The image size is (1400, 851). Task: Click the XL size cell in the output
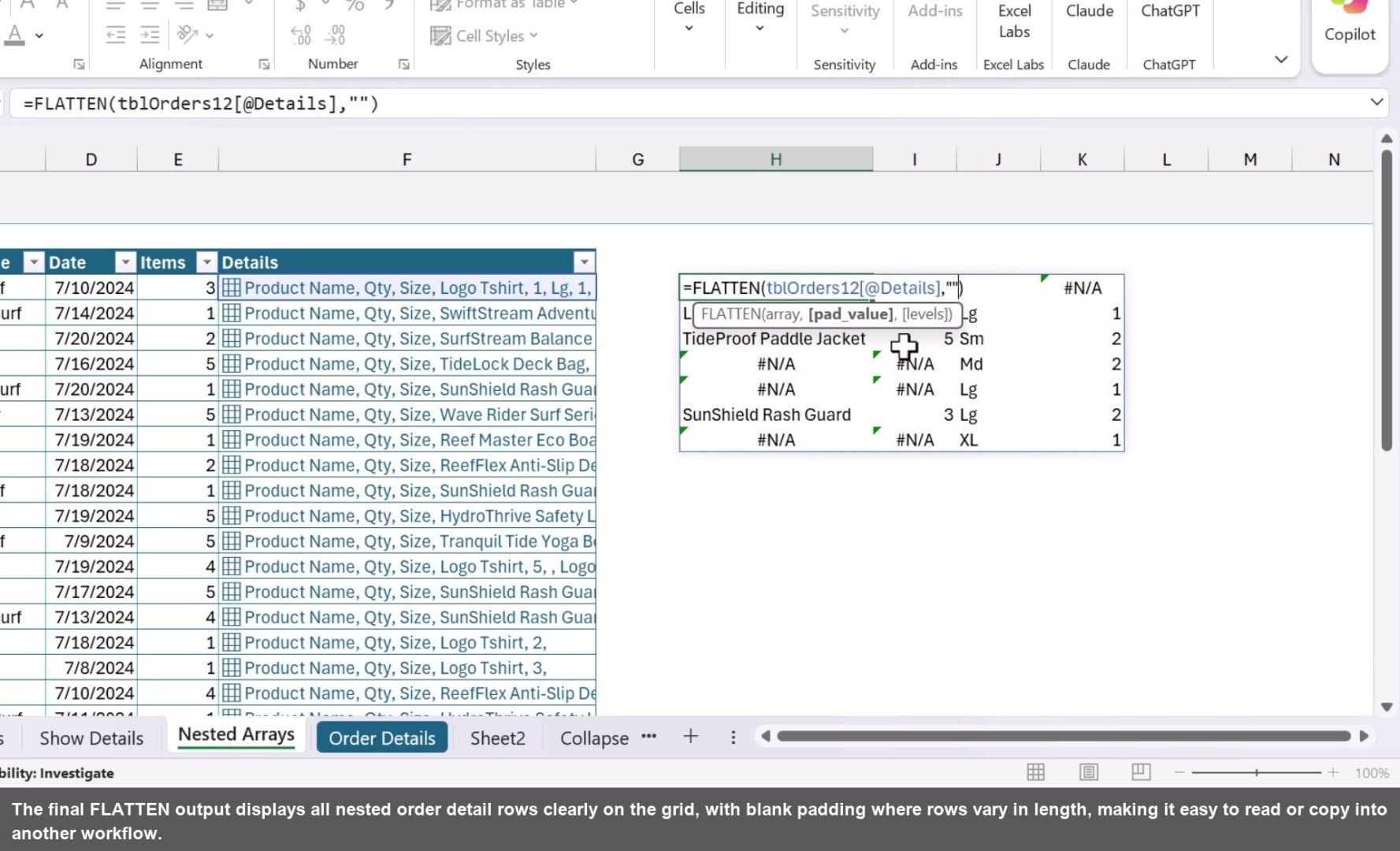pos(998,440)
